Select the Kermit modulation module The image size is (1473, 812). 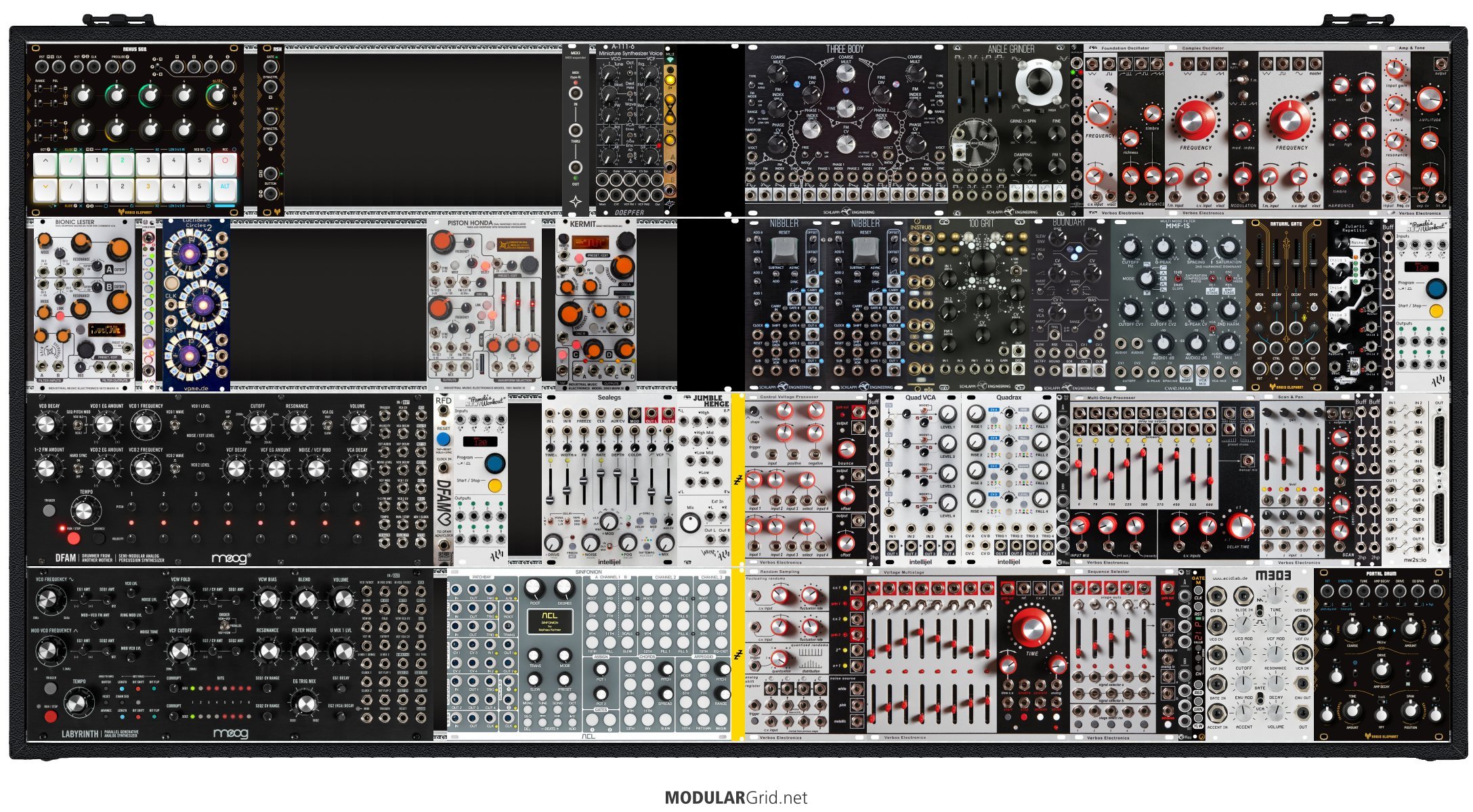(x=595, y=305)
